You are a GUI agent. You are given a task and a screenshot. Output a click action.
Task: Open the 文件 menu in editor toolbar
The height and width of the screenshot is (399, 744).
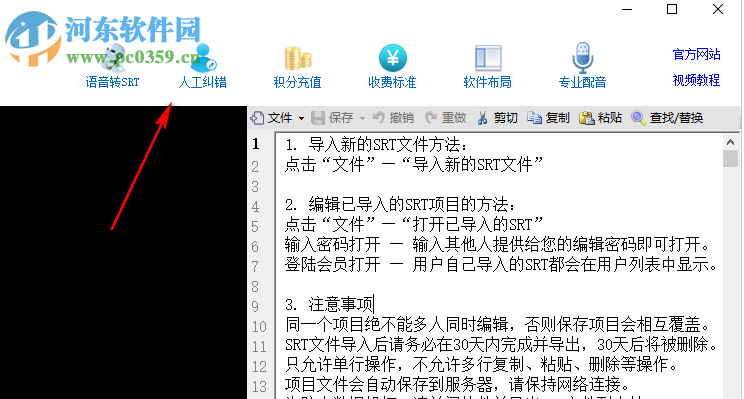pyautogui.click(x=272, y=118)
